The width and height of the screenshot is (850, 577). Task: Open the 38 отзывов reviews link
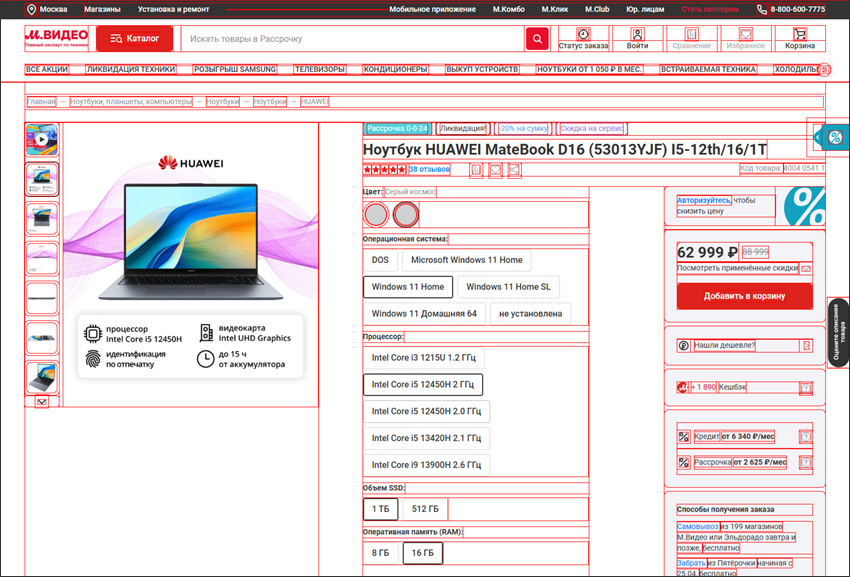coord(429,169)
